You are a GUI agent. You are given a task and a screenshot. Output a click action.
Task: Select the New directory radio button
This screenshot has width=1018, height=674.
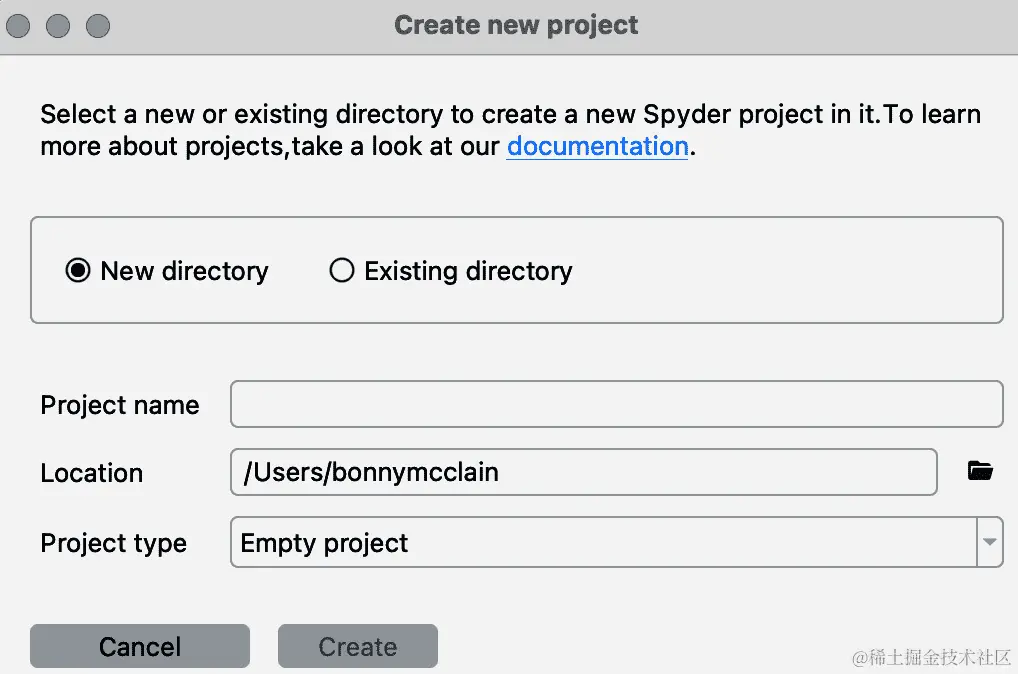tap(78, 271)
